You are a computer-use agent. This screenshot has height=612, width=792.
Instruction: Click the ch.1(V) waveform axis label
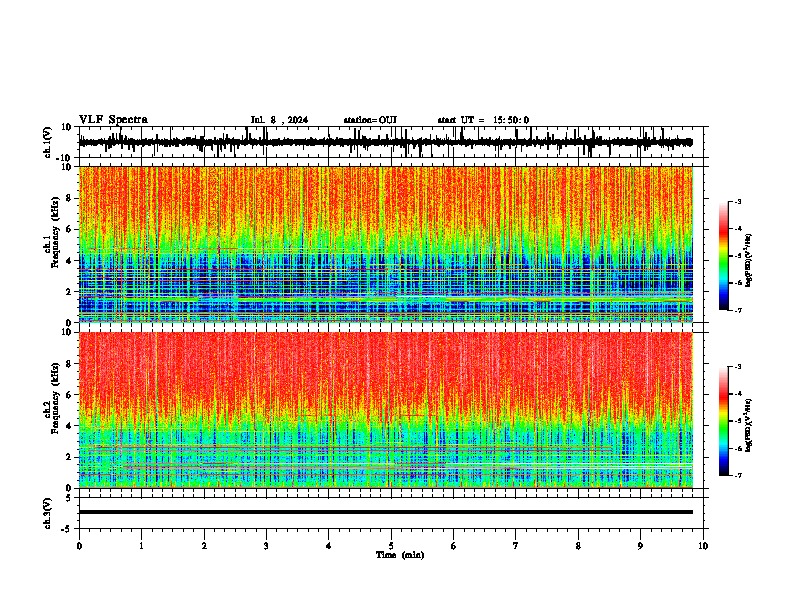point(48,142)
